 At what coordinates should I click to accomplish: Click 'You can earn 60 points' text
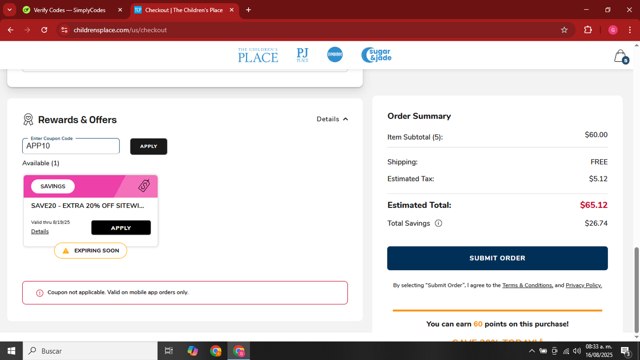[497, 324]
